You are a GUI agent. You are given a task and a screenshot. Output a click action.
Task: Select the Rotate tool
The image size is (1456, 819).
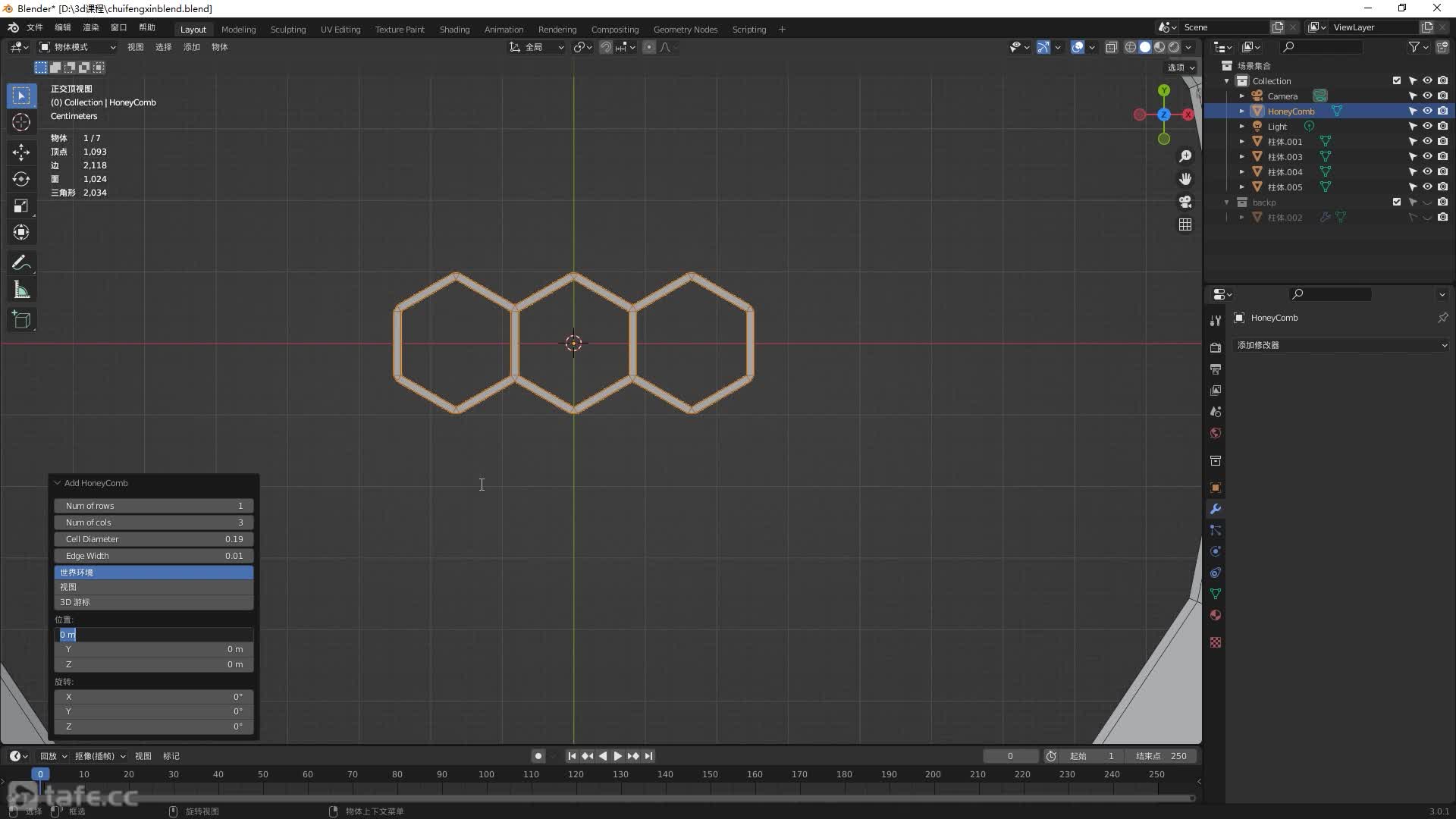pyautogui.click(x=21, y=179)
